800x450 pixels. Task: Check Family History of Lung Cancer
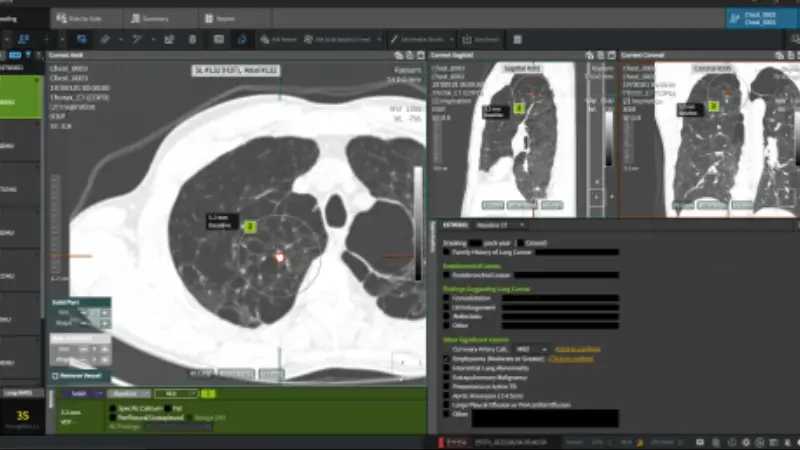coord(446,253)
